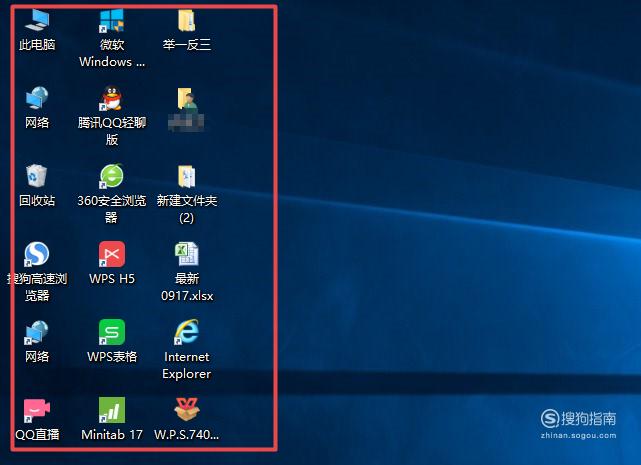Select the 搜狗高速浏览器 icon
The height and width of the screenshot is (465, 641).
click(x=37, y=254)
